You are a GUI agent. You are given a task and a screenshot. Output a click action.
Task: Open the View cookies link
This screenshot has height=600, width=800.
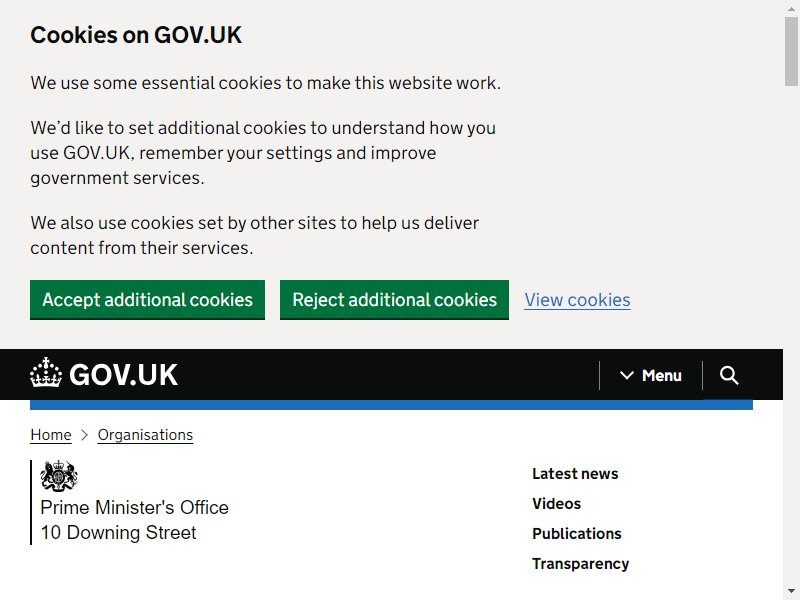[x=578, y=300]
